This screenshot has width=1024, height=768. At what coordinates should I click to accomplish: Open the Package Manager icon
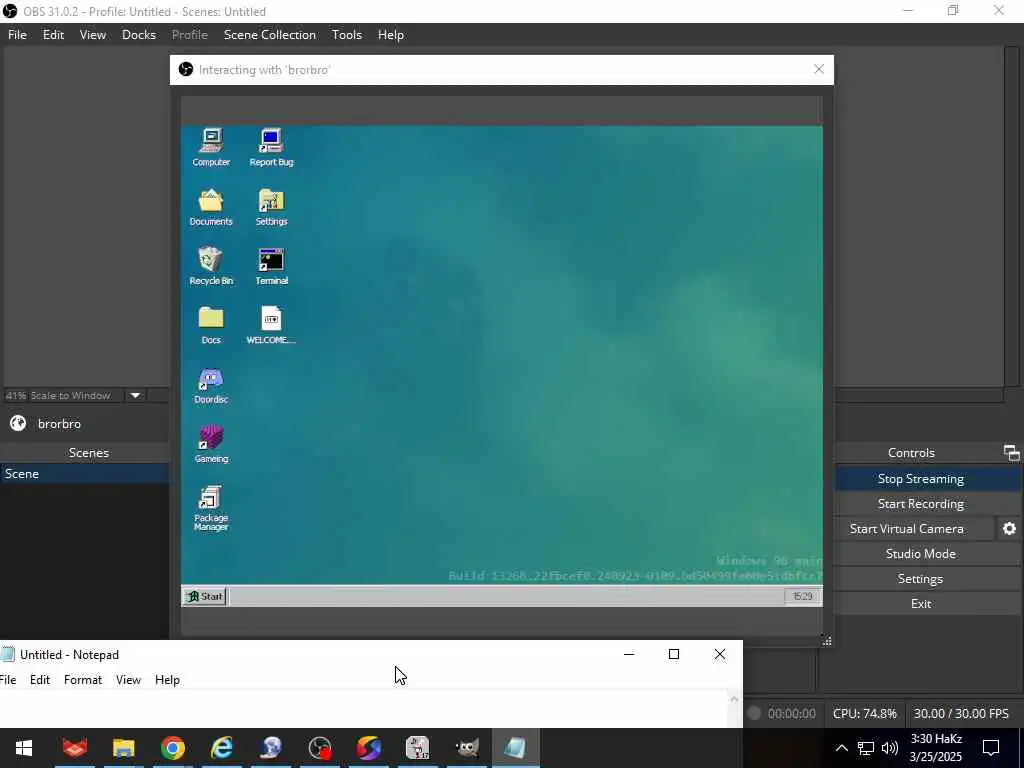pyautogui.click(x=211, y=508)
